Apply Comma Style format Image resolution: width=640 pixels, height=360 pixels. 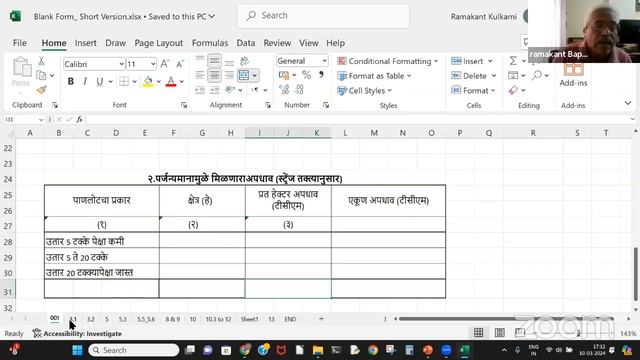[x=321, y=75]
